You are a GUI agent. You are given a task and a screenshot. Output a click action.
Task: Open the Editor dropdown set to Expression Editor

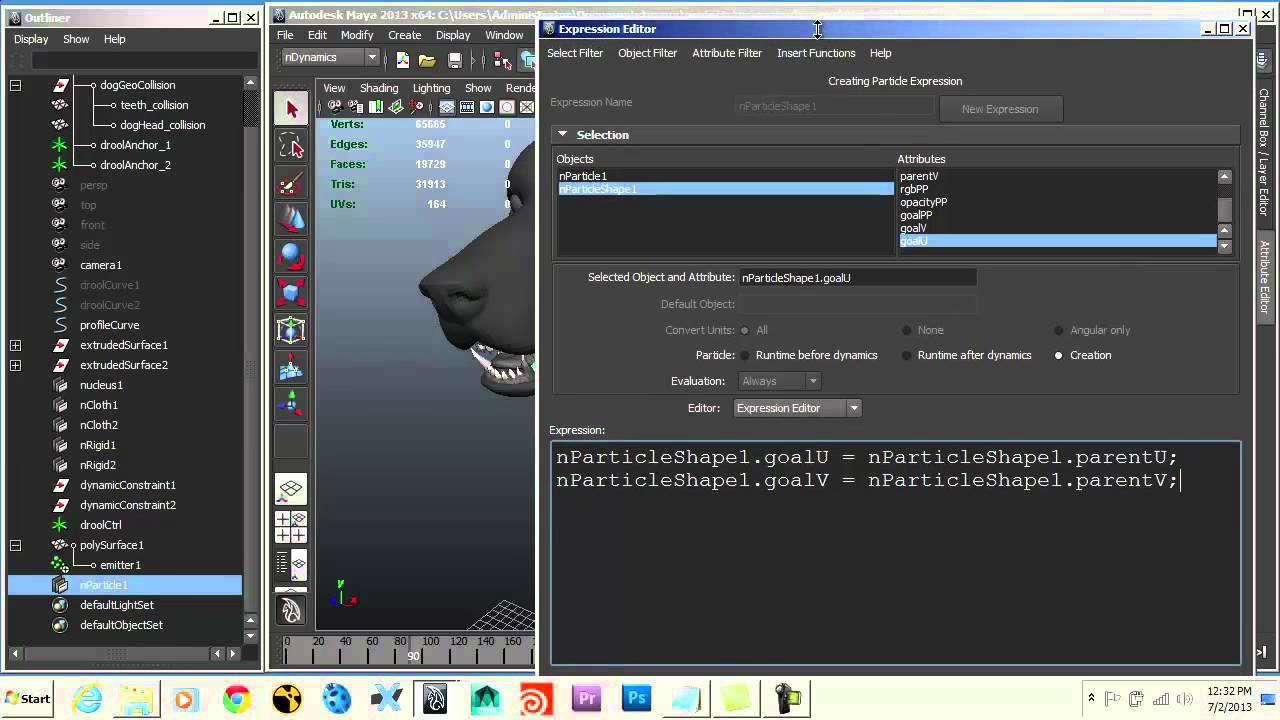[797, 408]
